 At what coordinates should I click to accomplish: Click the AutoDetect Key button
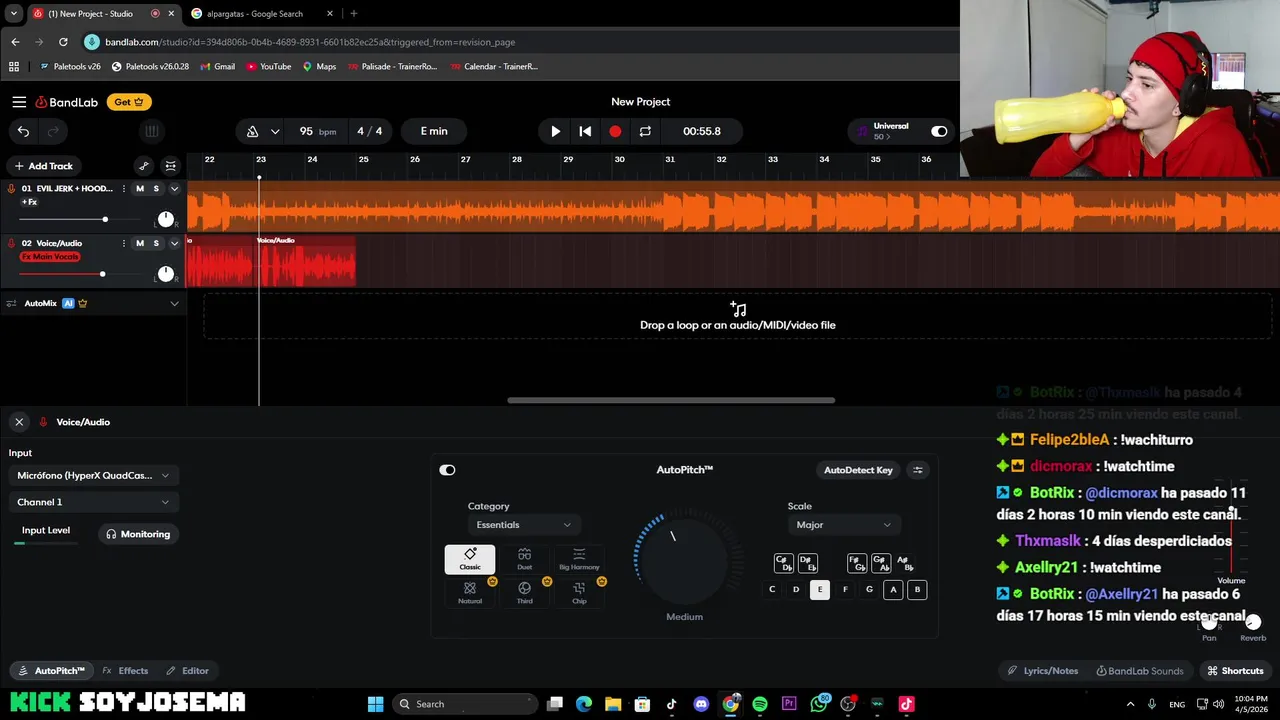point(858,470)
